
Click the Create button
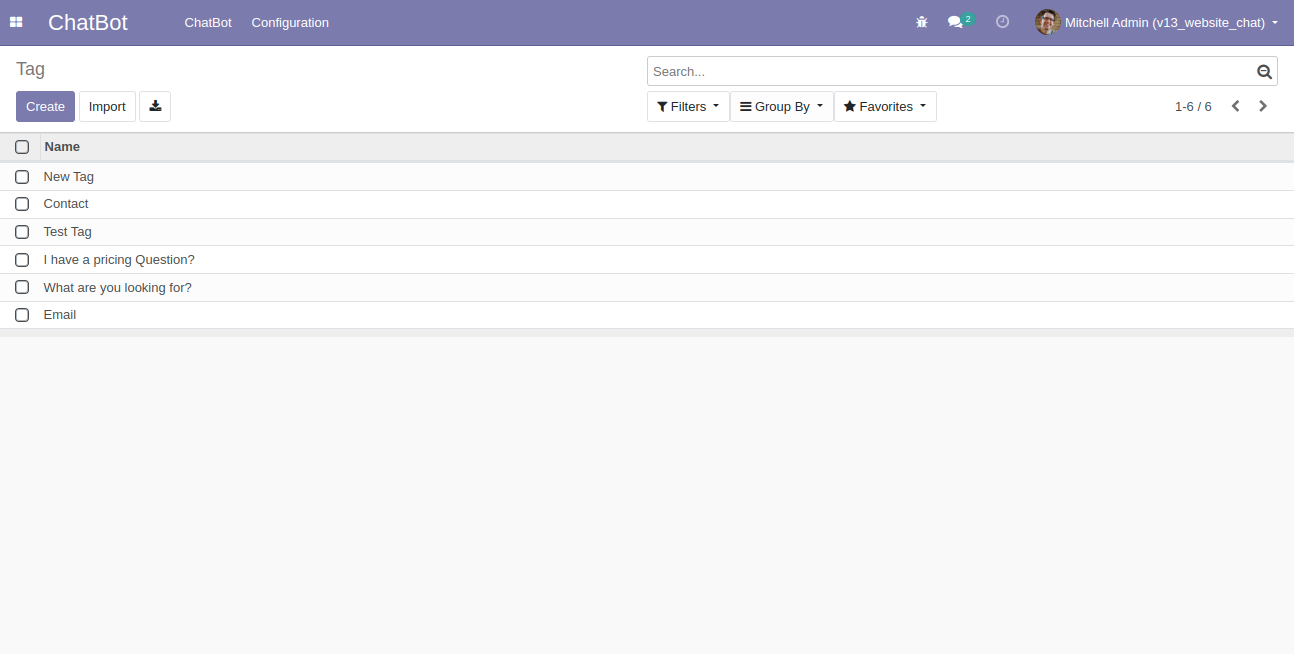click(45, 106)
